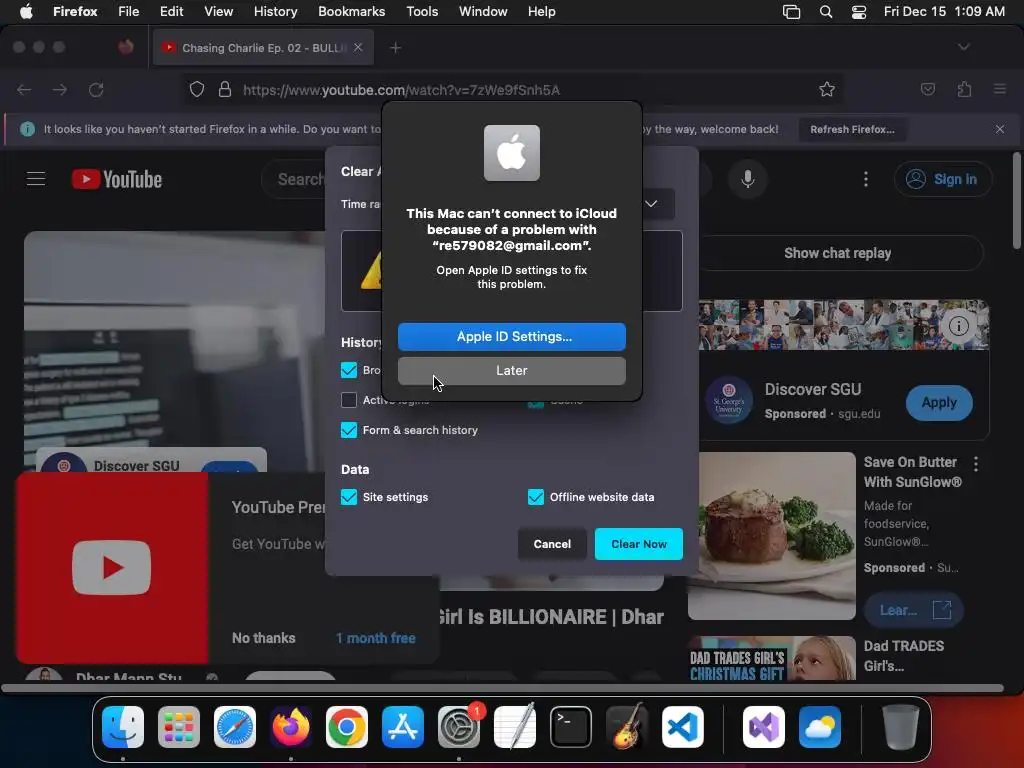Close the Chasing Charlie tab

(x=358, y=47)
